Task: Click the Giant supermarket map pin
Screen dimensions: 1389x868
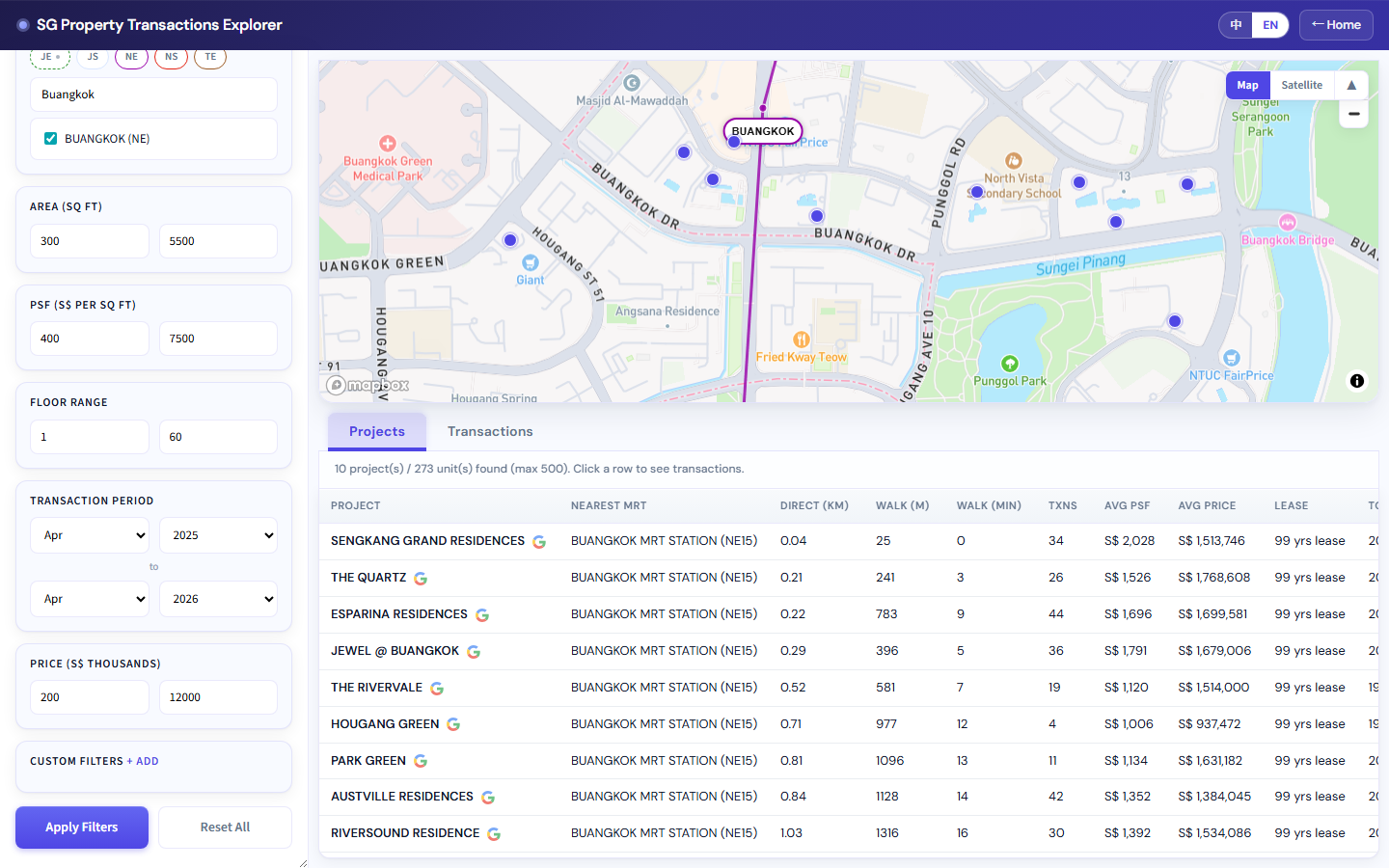Action: point(530,262)
